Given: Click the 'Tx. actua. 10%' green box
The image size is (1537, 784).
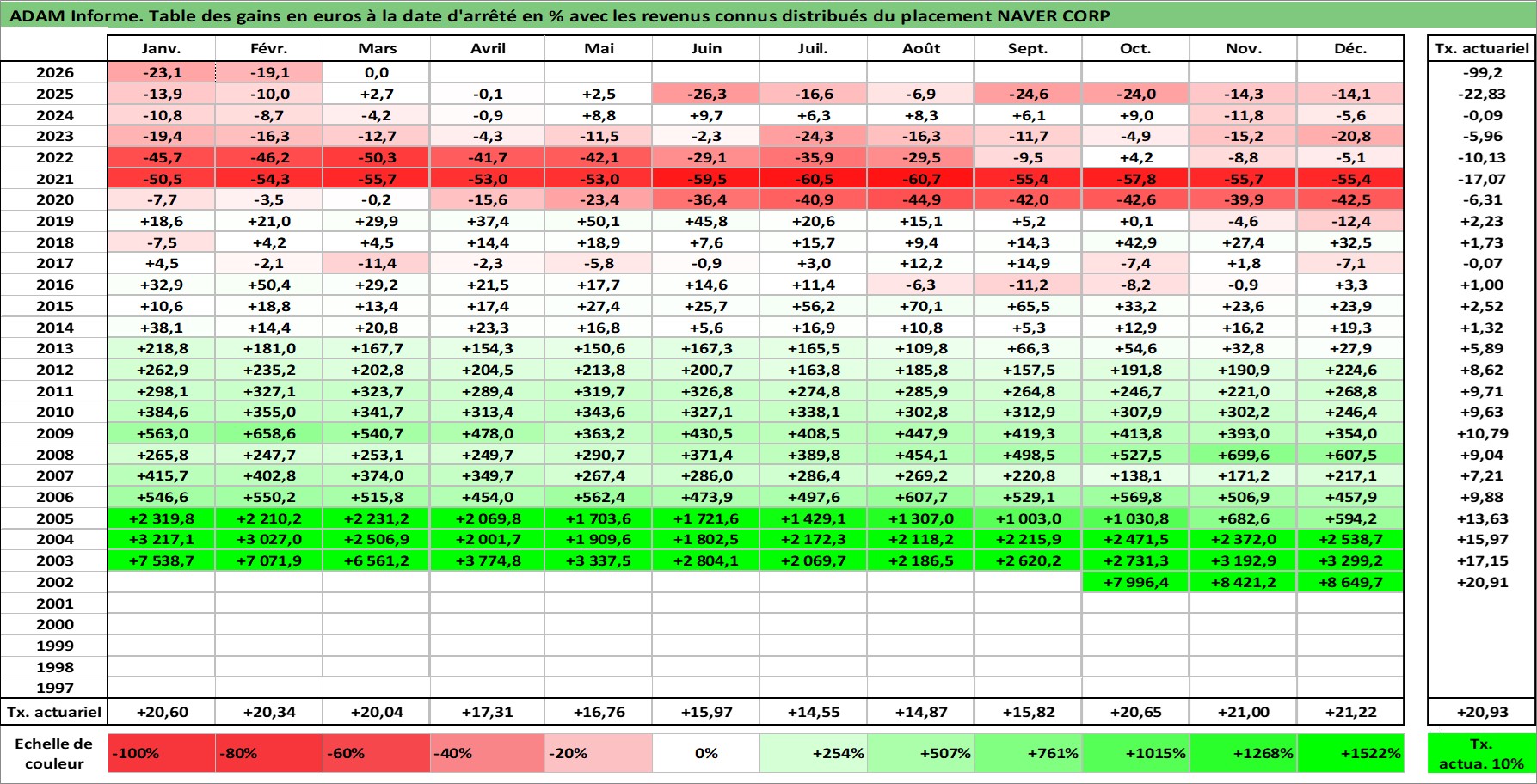Looking at the screenshot, I should click(1481, 753).
